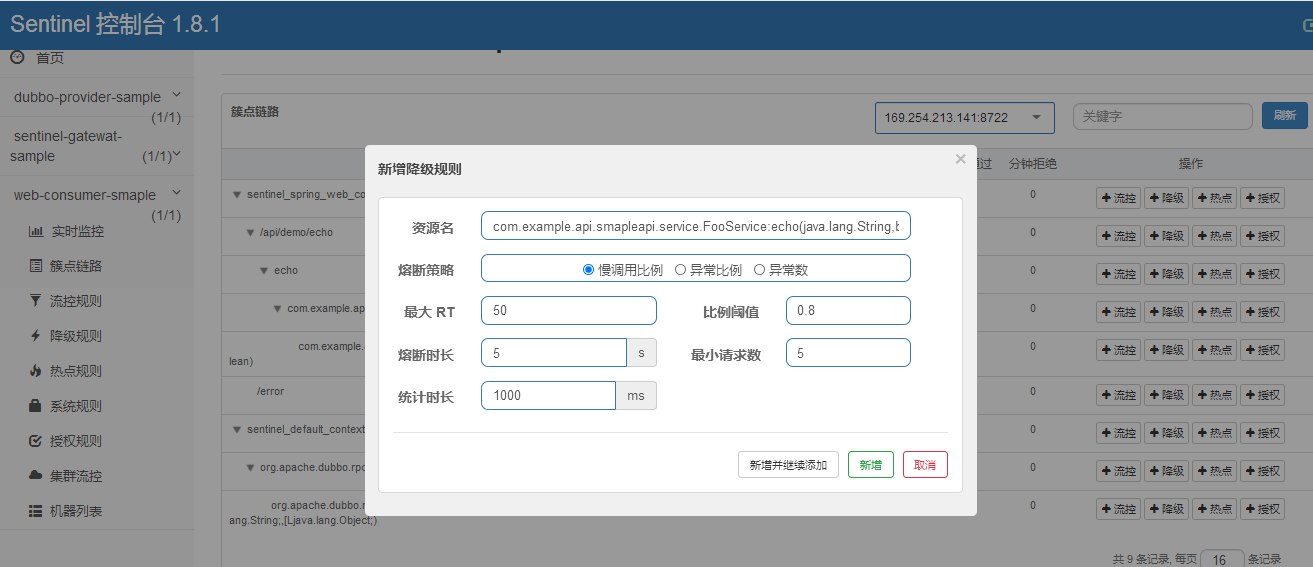This screenshot has width=1313, height=567.
Task: Select the 异常比例 radio button
Action: click(680, 270)
